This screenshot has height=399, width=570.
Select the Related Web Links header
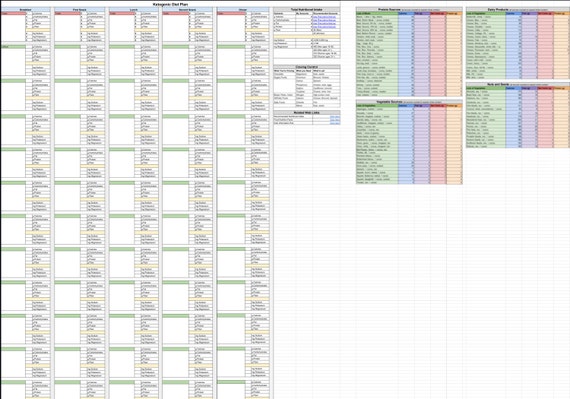307,113
